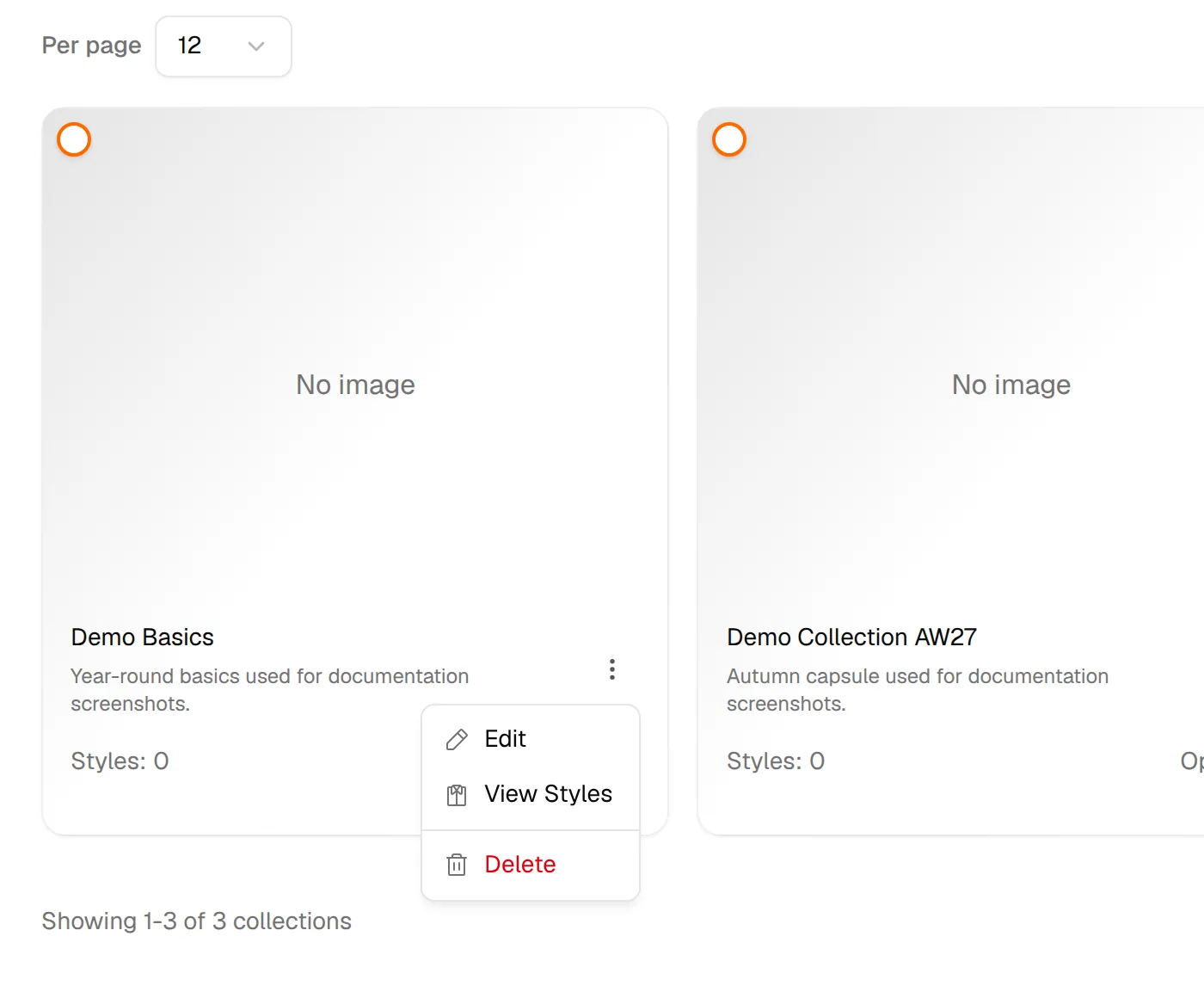This screenshot has width=1204, height=998.
Task: Click the 'Showing 1-3 of 3 collections' text
Action: (197, 921)
